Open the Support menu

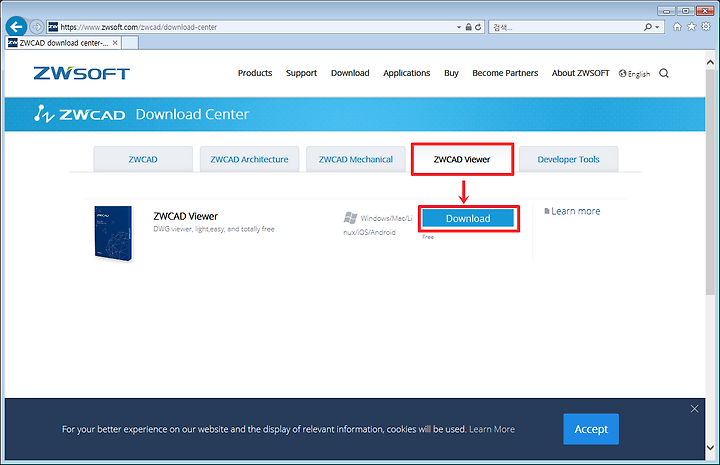coord(301,73)
